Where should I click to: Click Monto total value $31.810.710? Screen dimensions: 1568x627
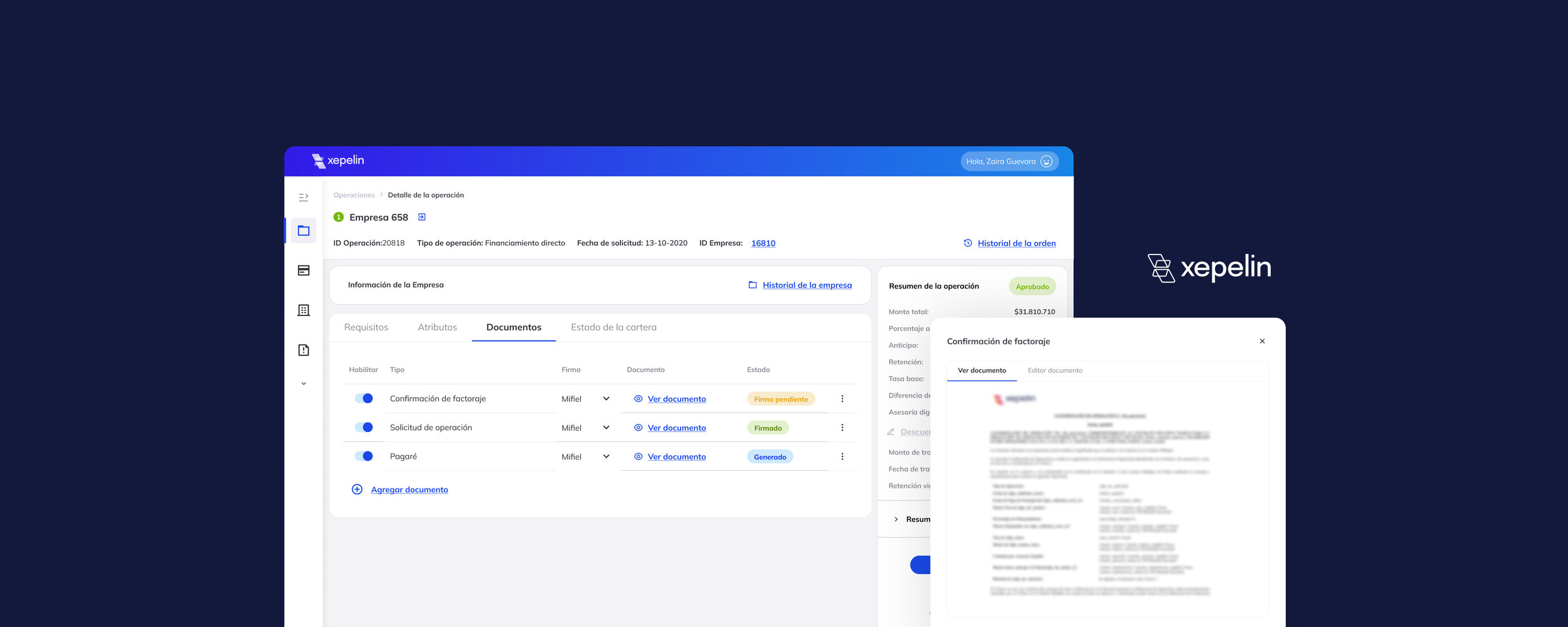pos(1034,312)
